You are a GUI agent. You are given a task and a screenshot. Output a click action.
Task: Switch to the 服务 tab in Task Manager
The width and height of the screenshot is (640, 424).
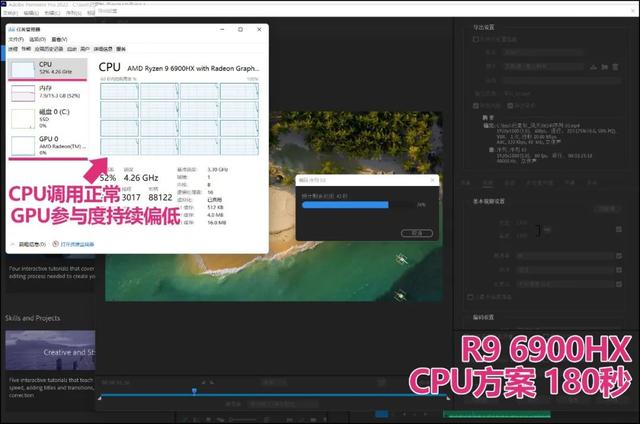pos(121,49)
